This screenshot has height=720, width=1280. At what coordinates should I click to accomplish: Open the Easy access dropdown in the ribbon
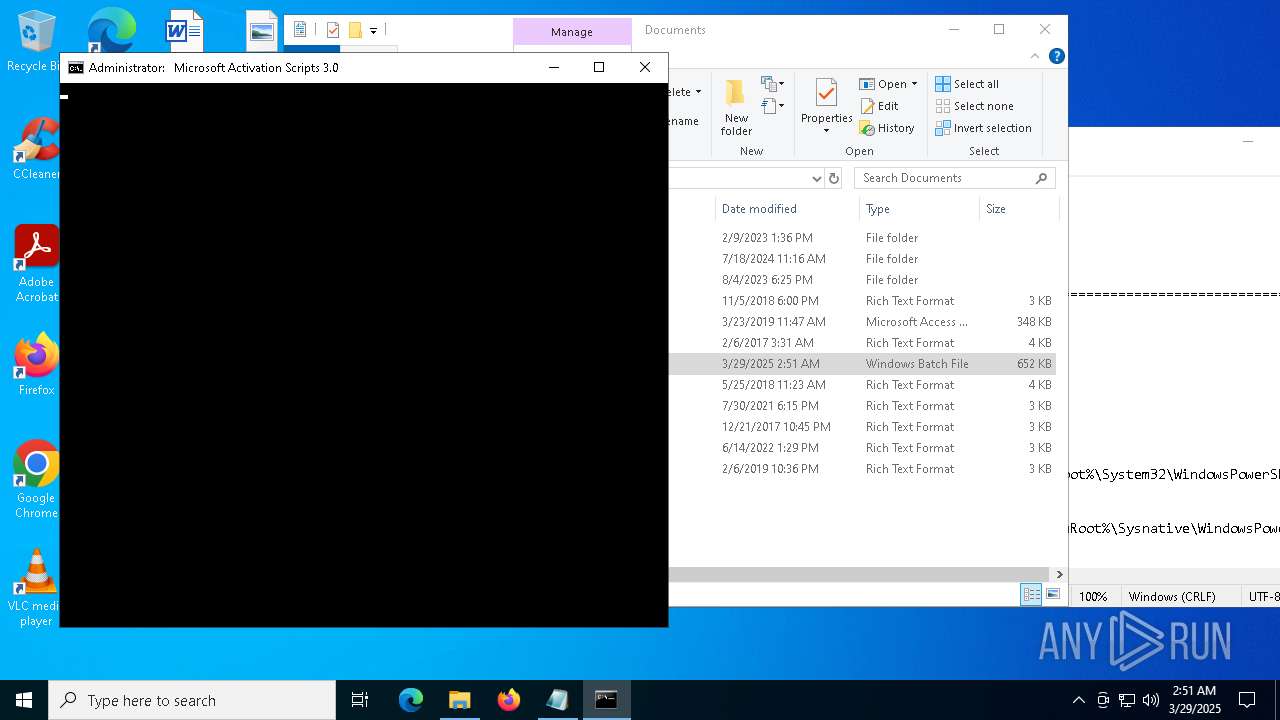coord(773,106)
